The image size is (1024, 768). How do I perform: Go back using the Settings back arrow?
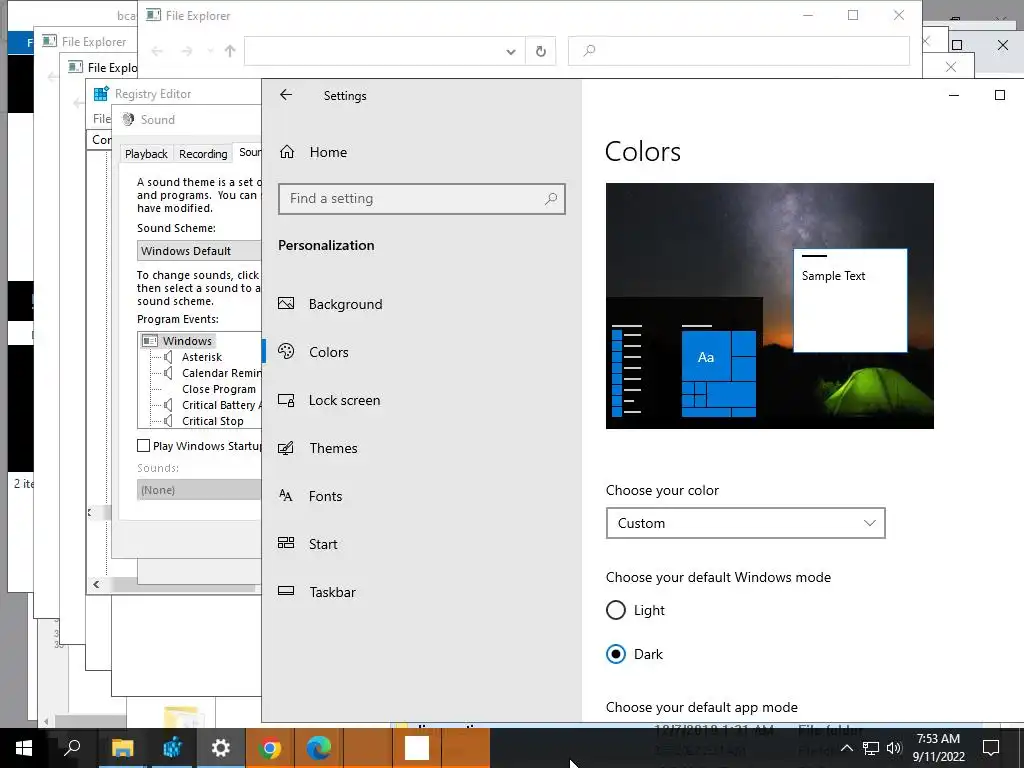pos(286,95)
